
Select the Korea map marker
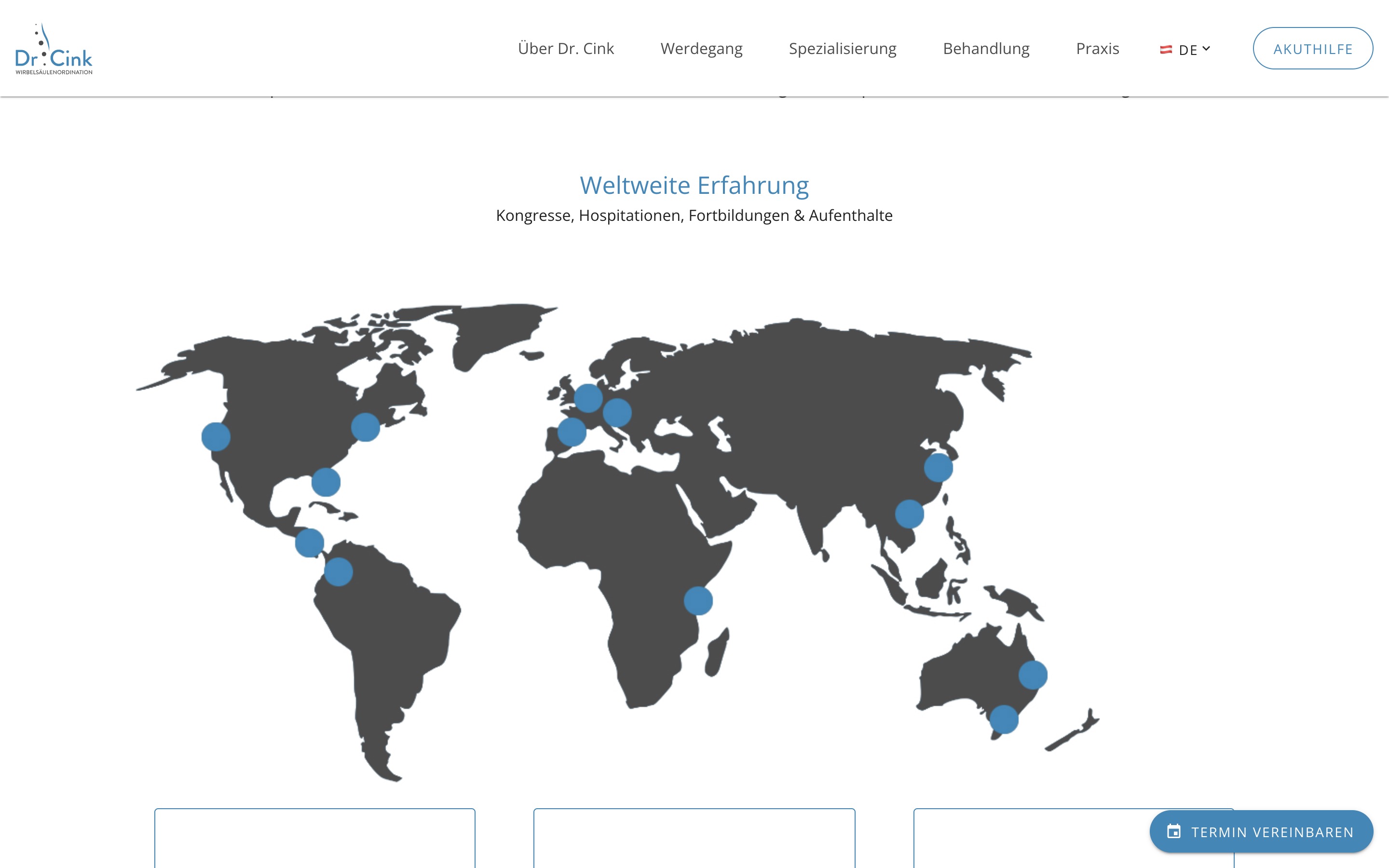tap(938, 468)
